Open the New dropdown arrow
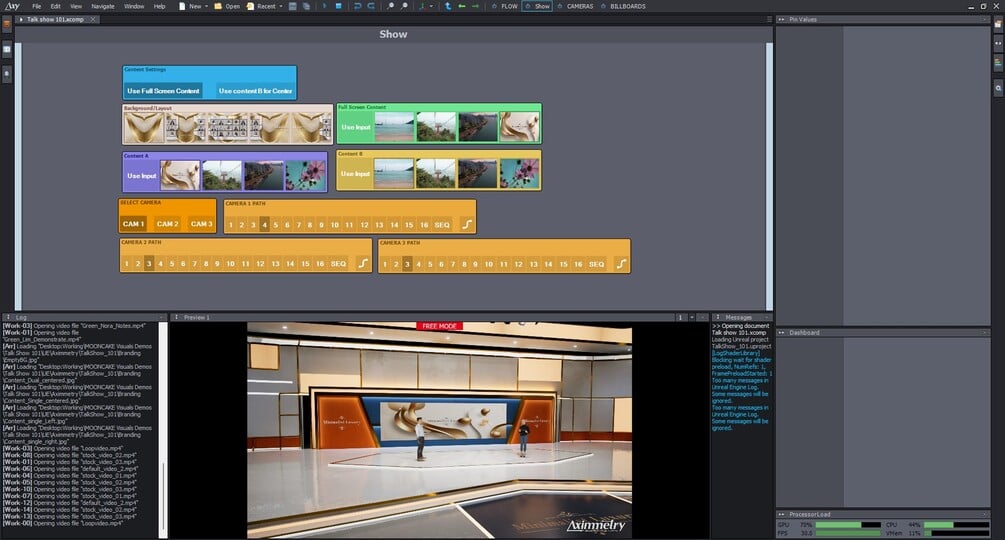1005x540 pixels. point(206,6)
